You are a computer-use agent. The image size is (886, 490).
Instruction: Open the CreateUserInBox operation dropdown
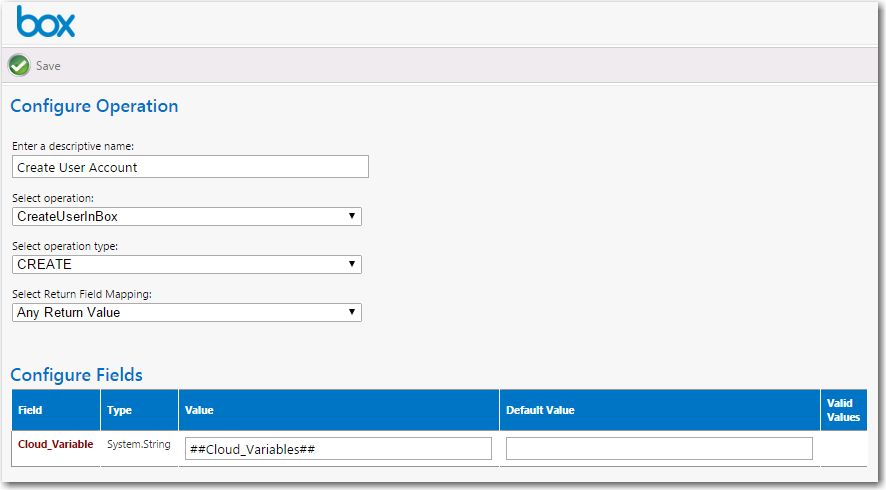click(187, 216)
